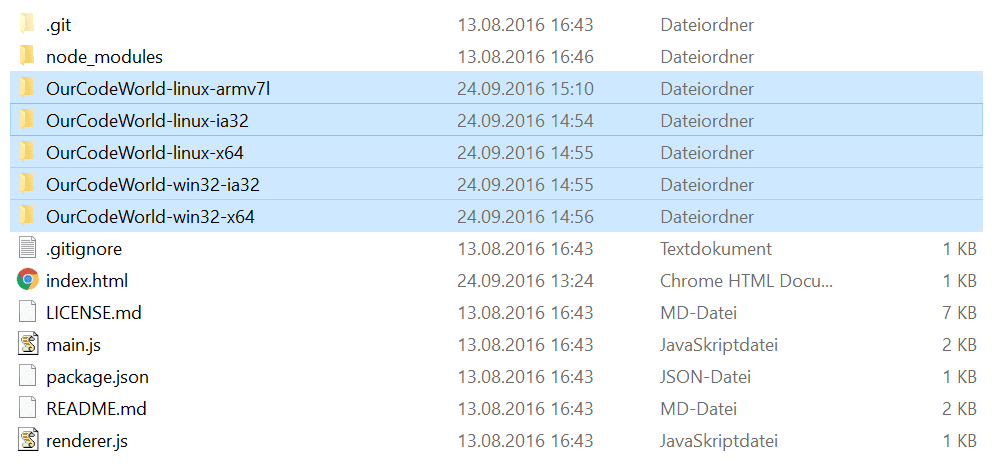Select the .gitignore file name

point(84,249)
